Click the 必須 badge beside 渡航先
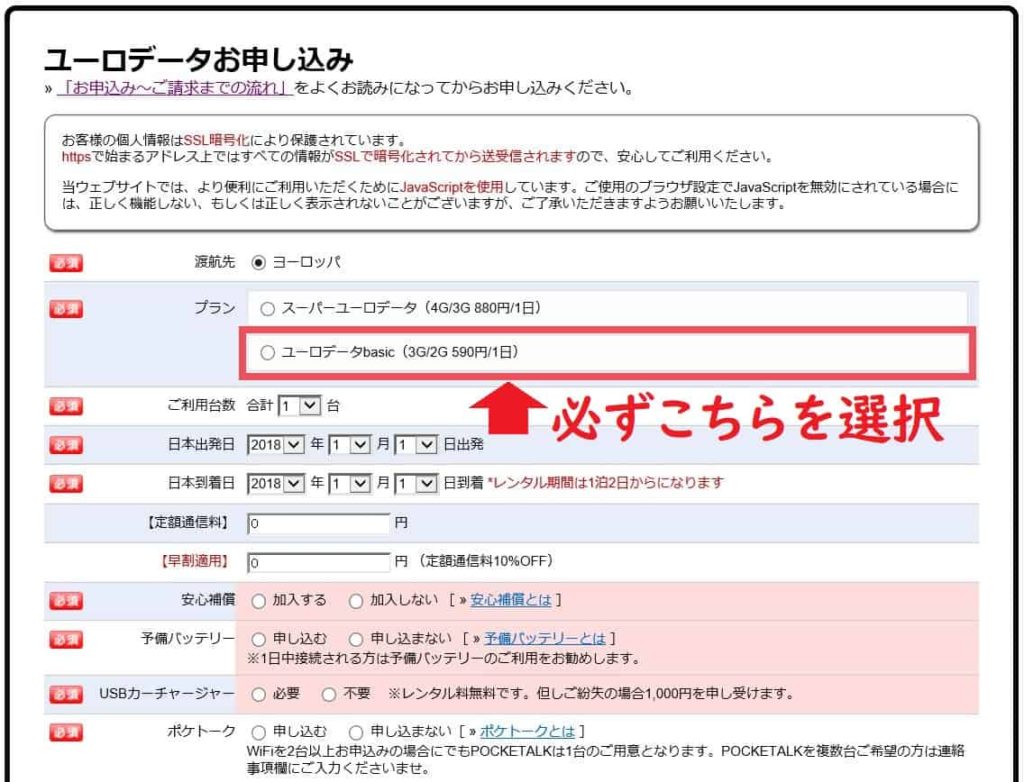Screen dimensions: 1024x782 [66, 263]
